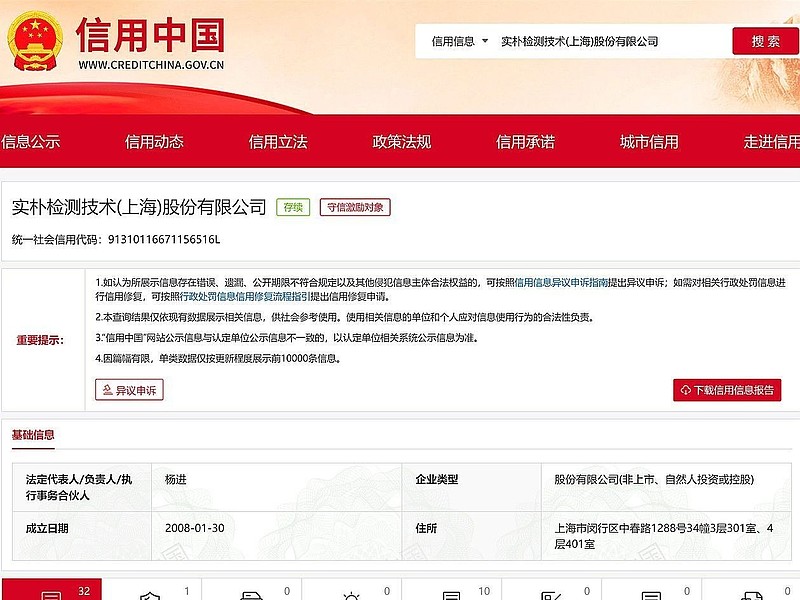Click notice line 4 about 10000条信息
800x600 pixels.
[218, 358]
